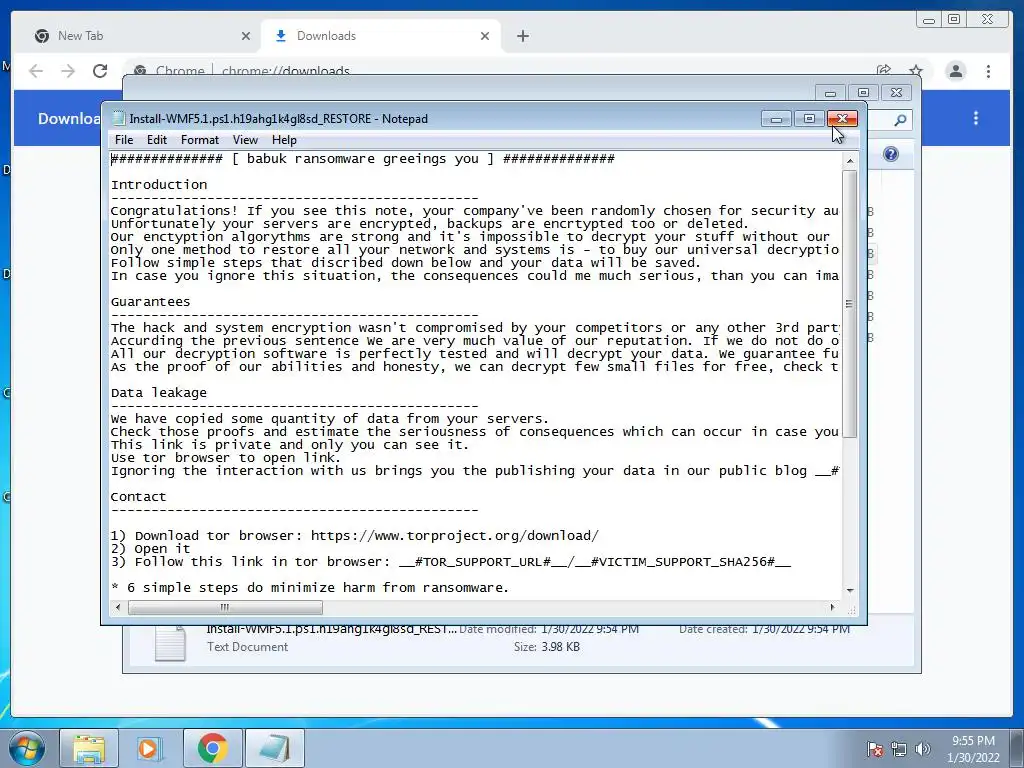1024x768 pixels.
Task: Click Notepad vertical scrollbar thumb
Action: (850, 304)
